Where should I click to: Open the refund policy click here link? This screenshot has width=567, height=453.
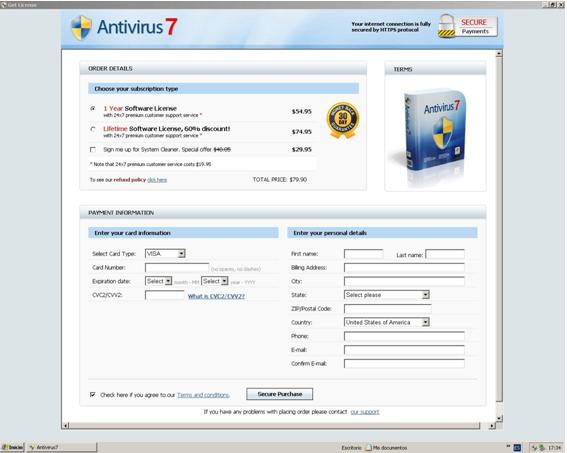point(157,180)
